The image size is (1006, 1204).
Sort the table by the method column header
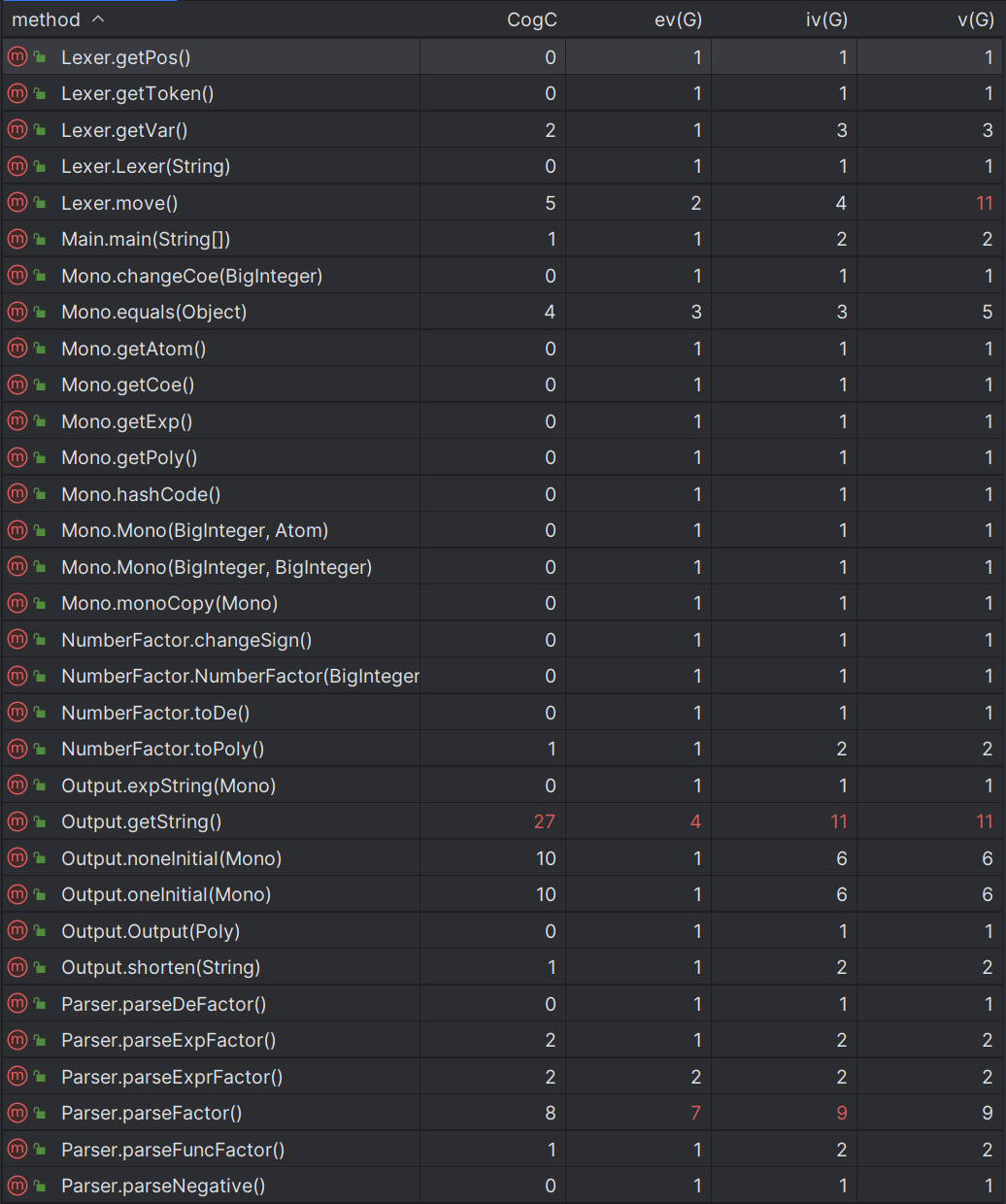[x=46, y=19]
